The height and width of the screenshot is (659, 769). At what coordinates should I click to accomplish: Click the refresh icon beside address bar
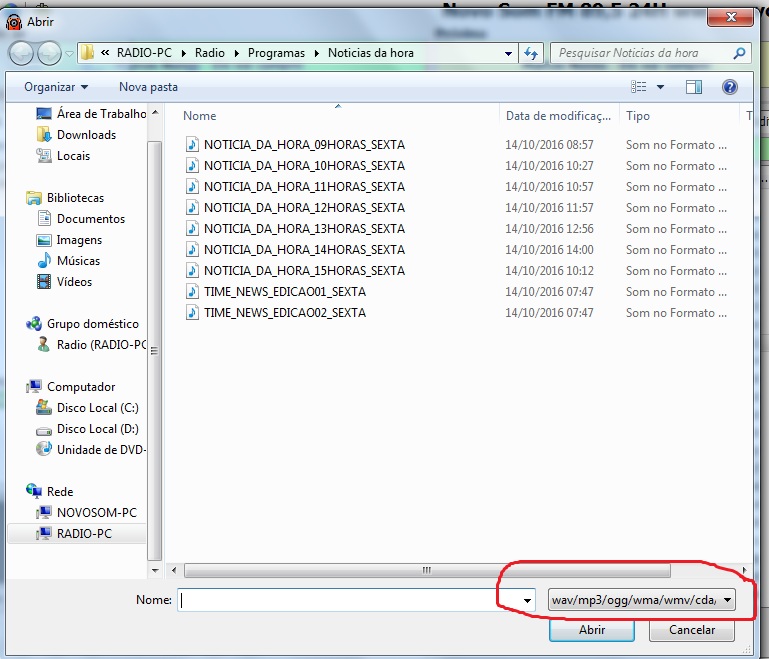[x=531, y=53]
